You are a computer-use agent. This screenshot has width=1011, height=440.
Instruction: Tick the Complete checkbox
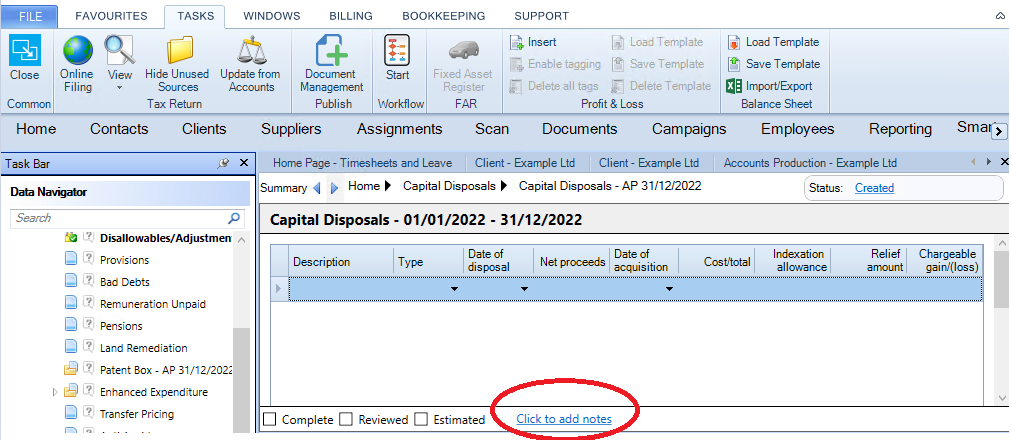tap(270, 420)
